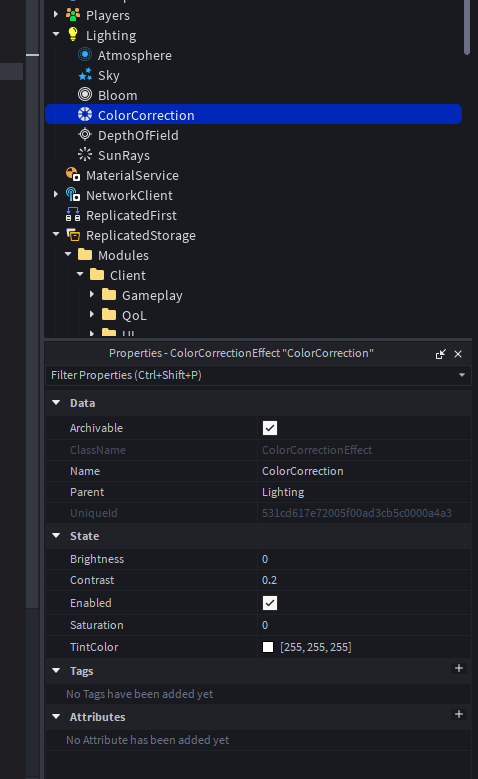478x779 pixels.
Task: Collapse the ReplicatedStorage node
Action: coord(56,234)
